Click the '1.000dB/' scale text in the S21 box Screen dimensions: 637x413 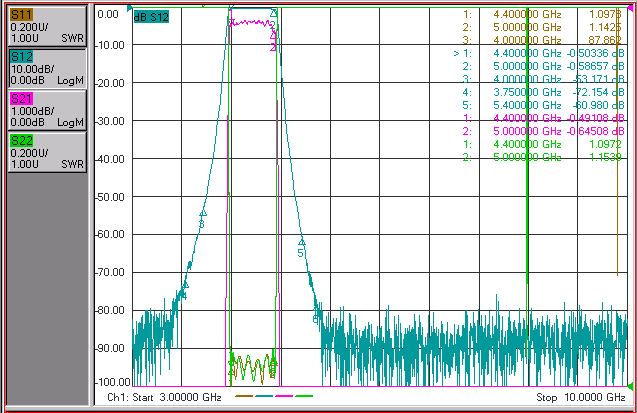tap(32, 111)
